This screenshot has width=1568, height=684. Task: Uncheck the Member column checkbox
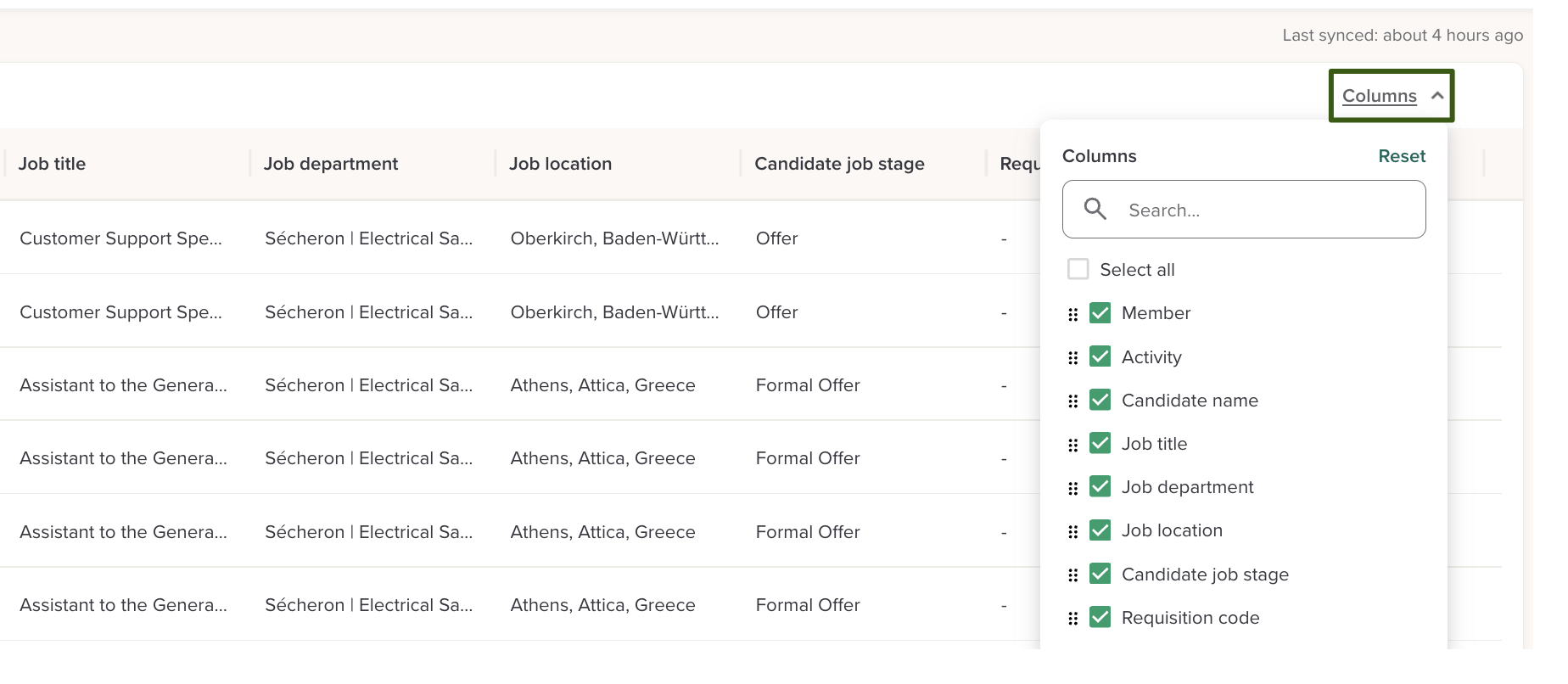pyautogui.click(x=1100, y=313)
